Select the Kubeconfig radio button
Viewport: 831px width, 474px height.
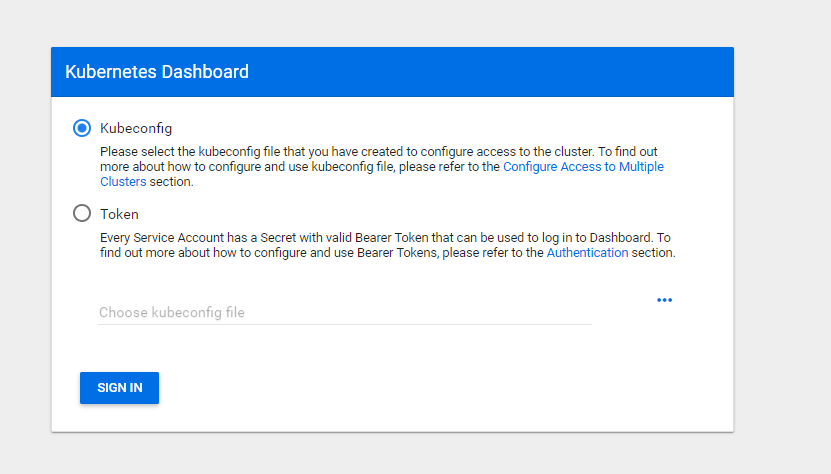(x=82, y=128)
